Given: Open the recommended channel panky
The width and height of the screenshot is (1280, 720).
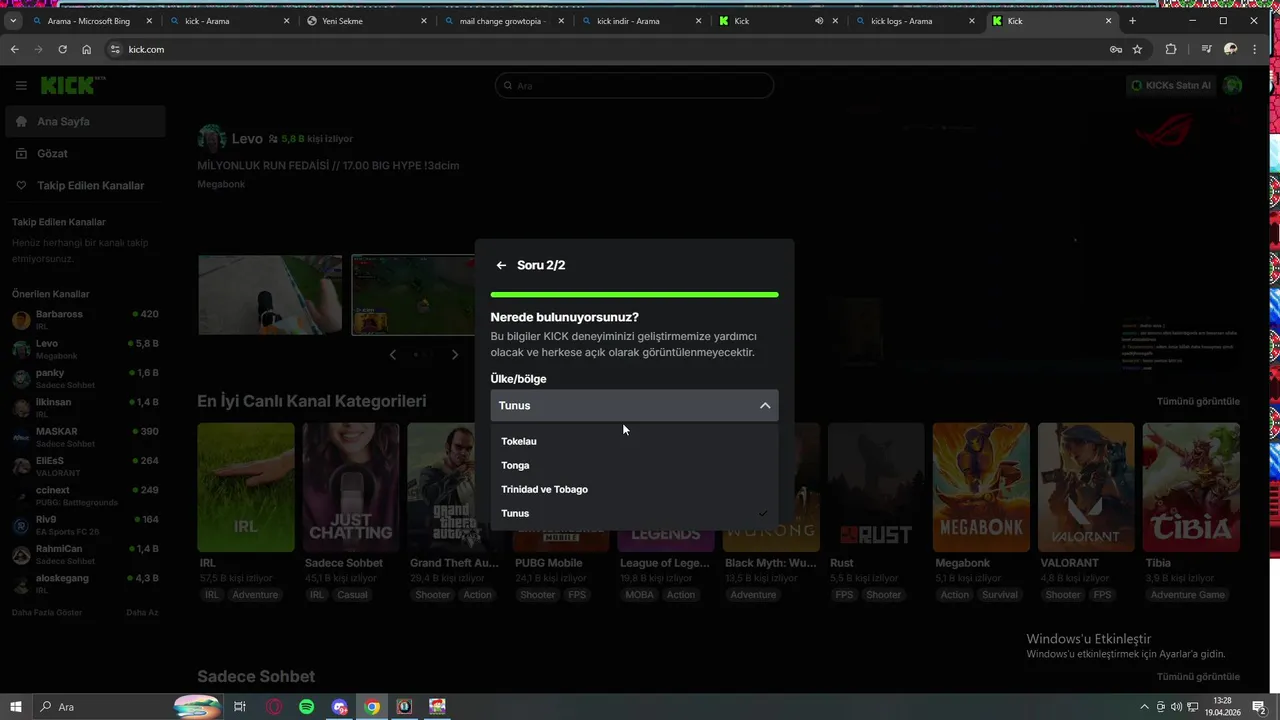Looking at the screenshot, I should [x=85, y=378].
